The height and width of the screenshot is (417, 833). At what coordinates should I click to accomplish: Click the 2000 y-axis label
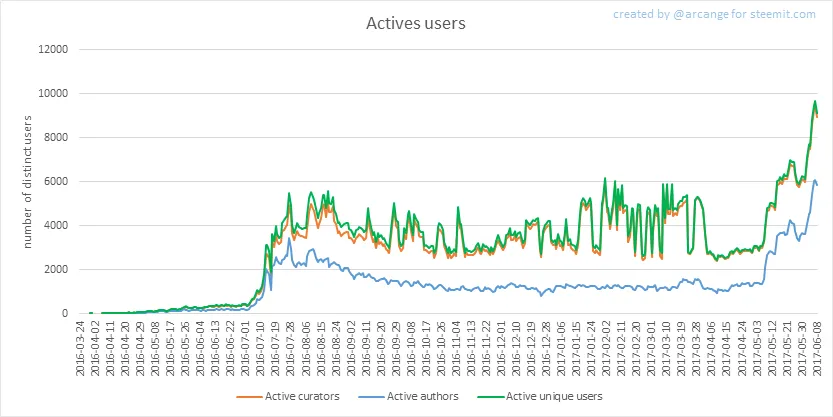[x=58, y=270]
